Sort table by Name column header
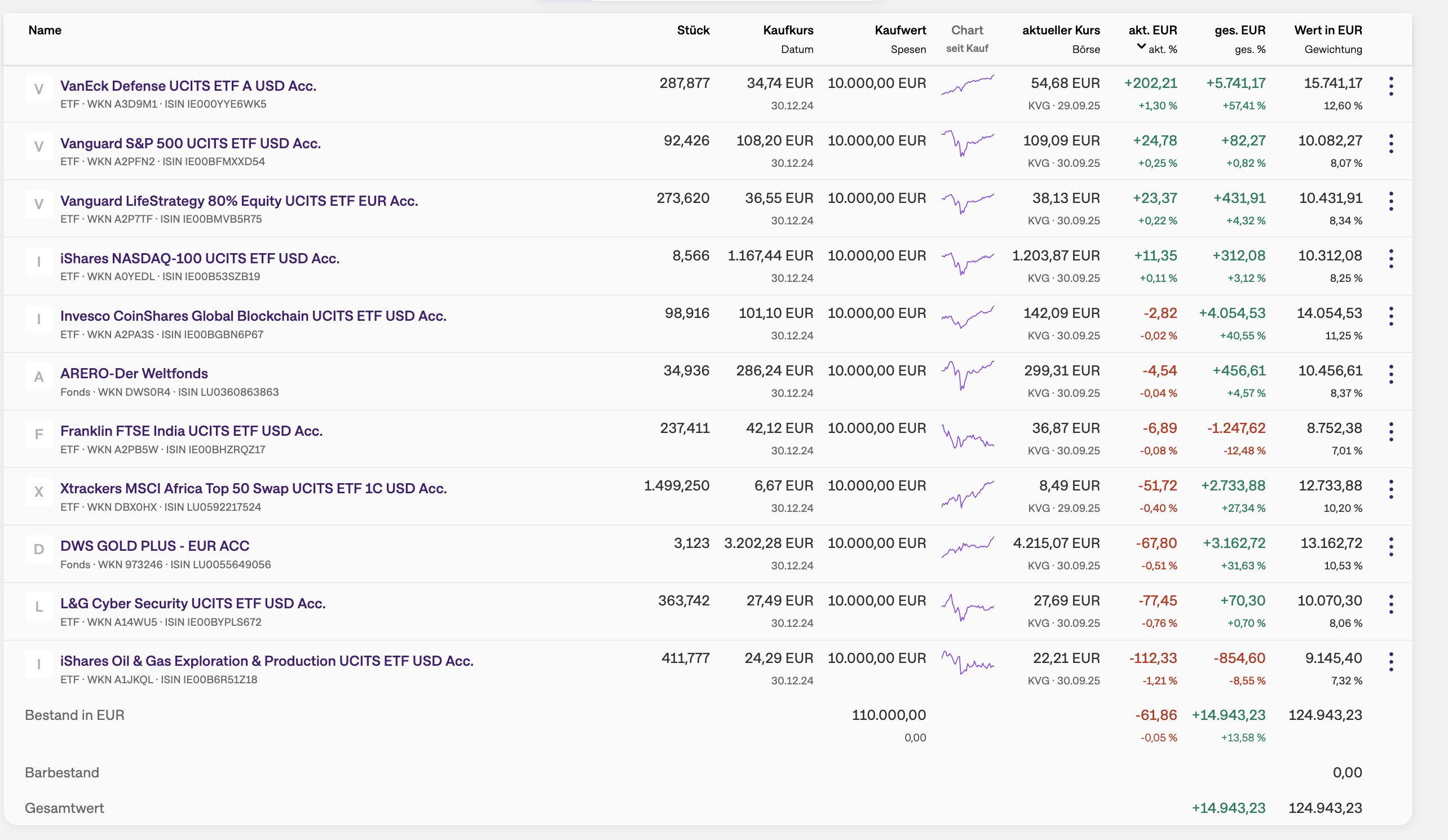1448x840 pixels. point(45,30)
